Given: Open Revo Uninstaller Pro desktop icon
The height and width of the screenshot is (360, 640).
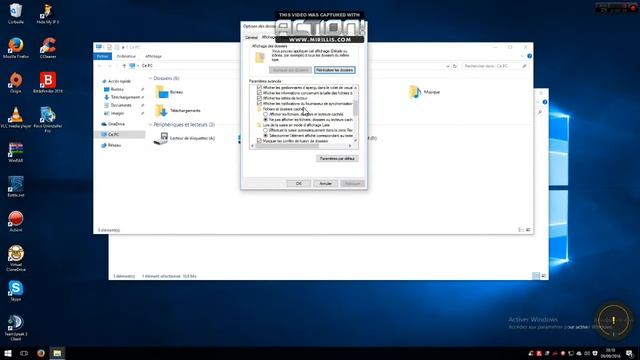Looking at the screenshot, I should (48, 119).
